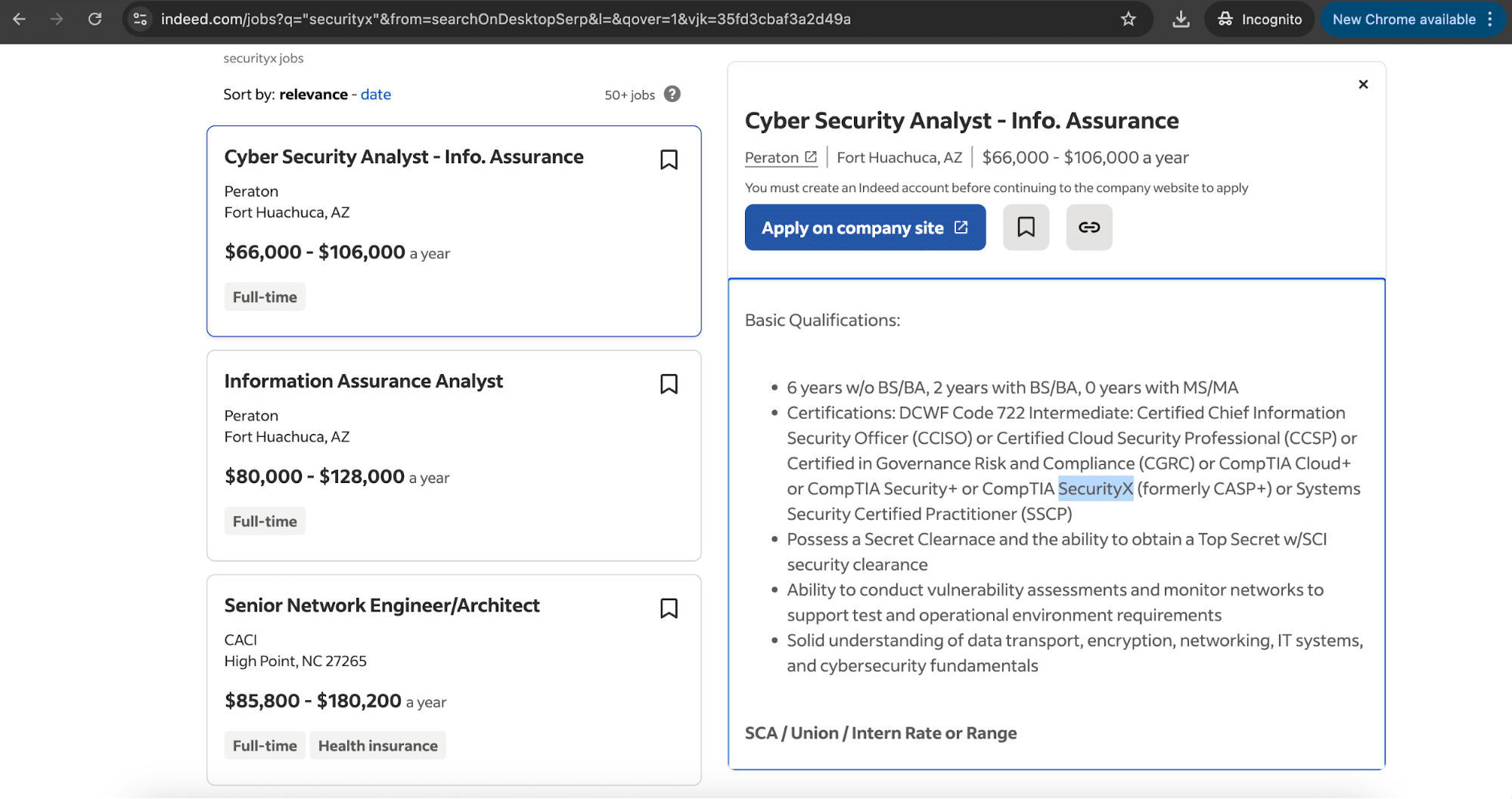Viewport: 1512px width, 799px height.
Task: Go forward in browser history
Action: (57, 19)
